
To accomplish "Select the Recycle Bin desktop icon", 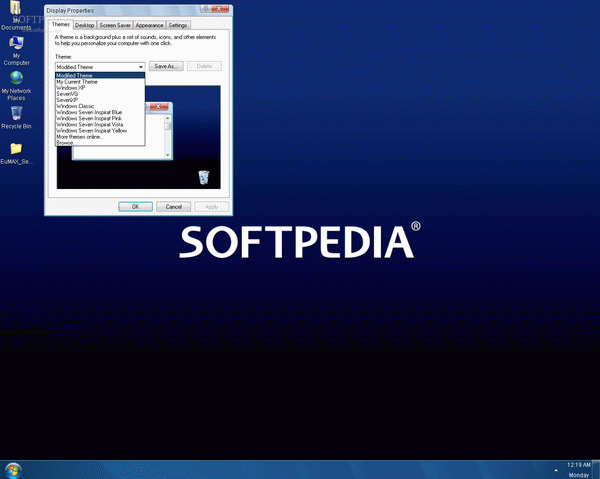I will tap(16, 117).
